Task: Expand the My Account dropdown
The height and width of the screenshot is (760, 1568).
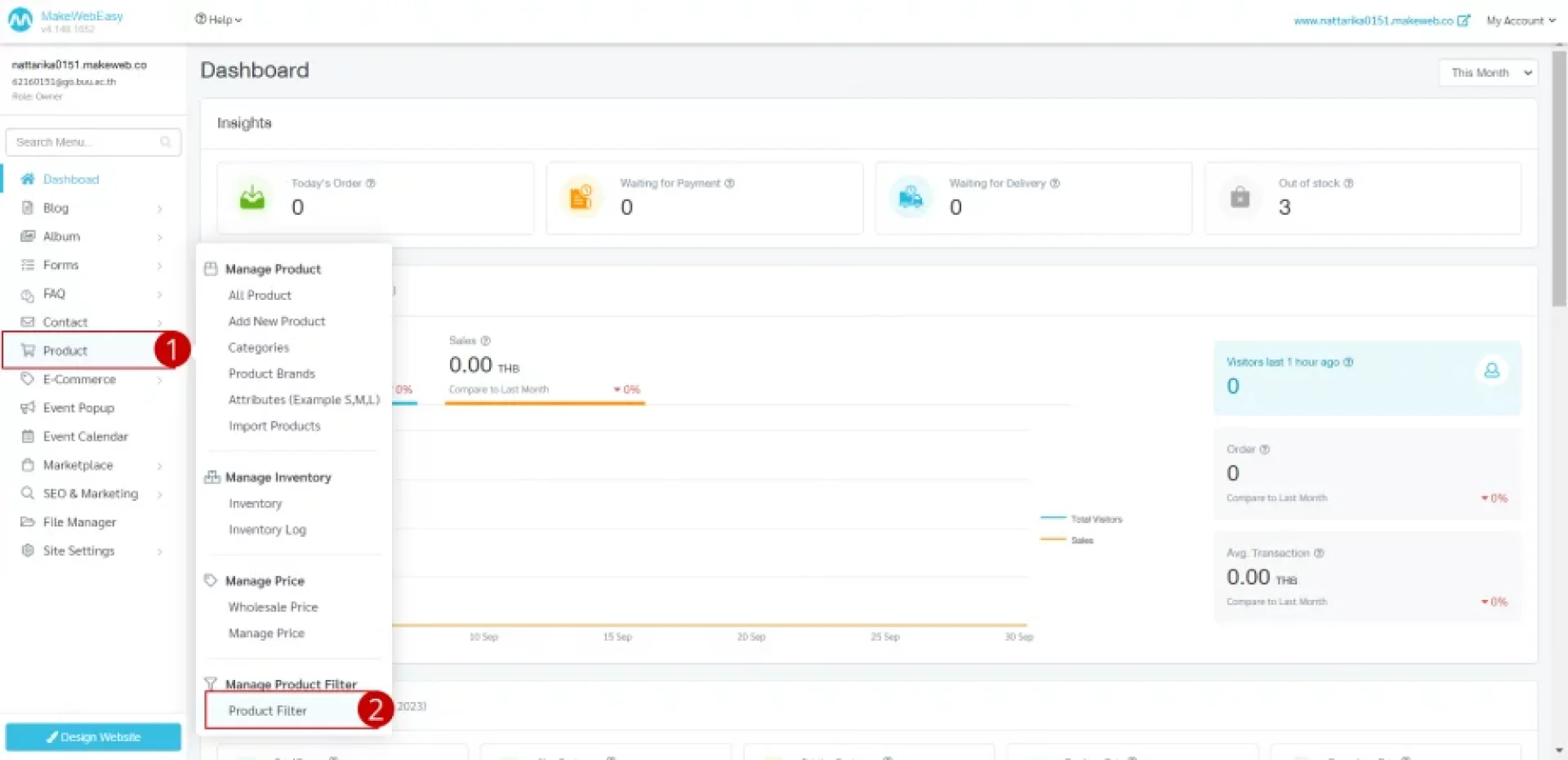Action: pyautogui.click(x=1520, y=20)
